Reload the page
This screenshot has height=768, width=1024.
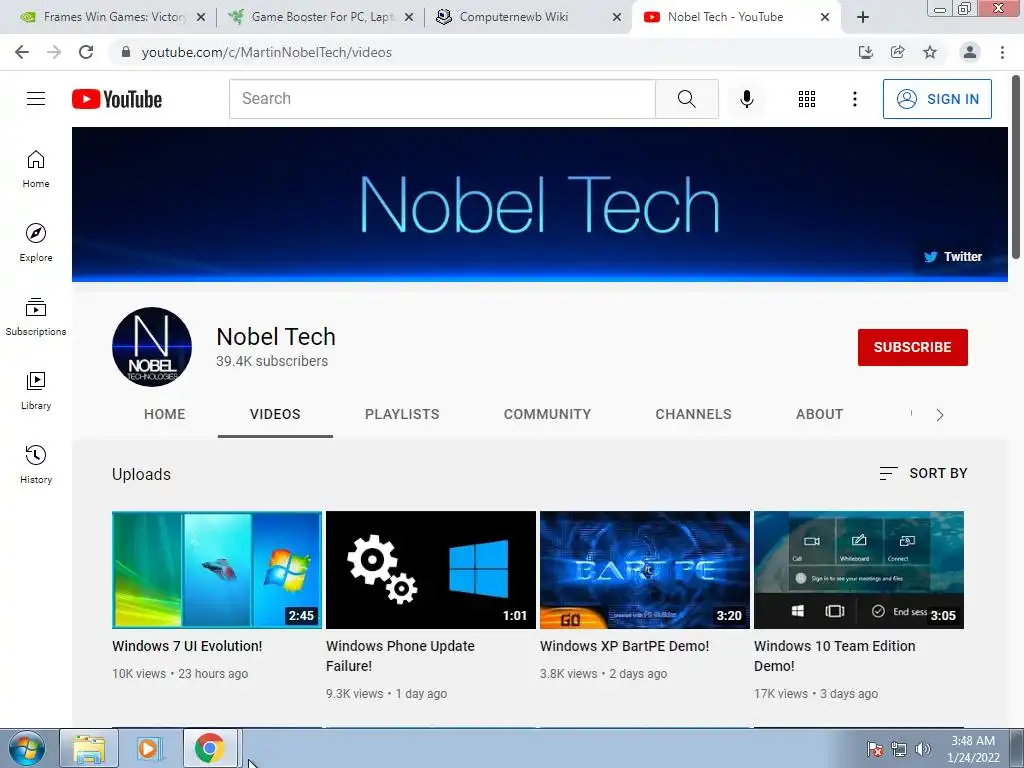[86, 52]
